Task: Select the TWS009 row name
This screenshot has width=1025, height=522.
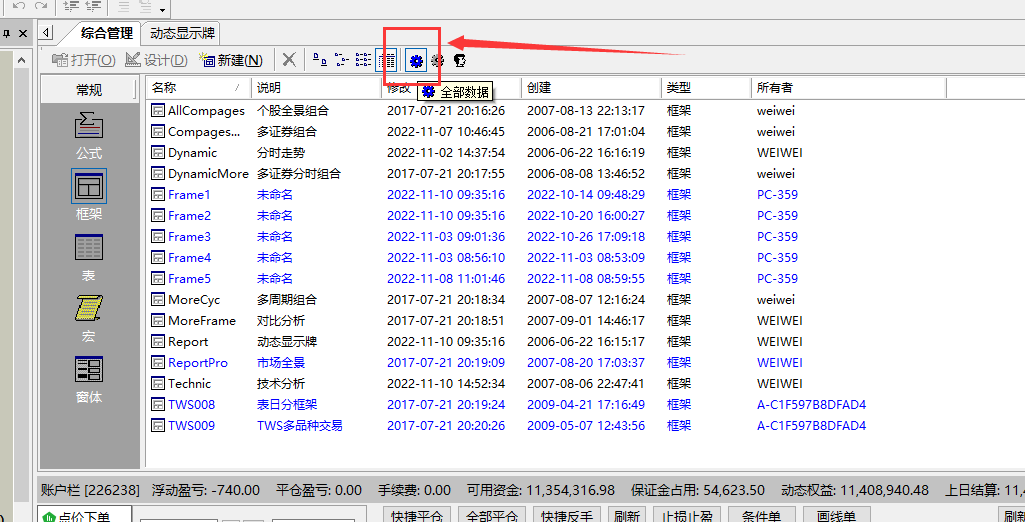Action: (x=192, y=425)
